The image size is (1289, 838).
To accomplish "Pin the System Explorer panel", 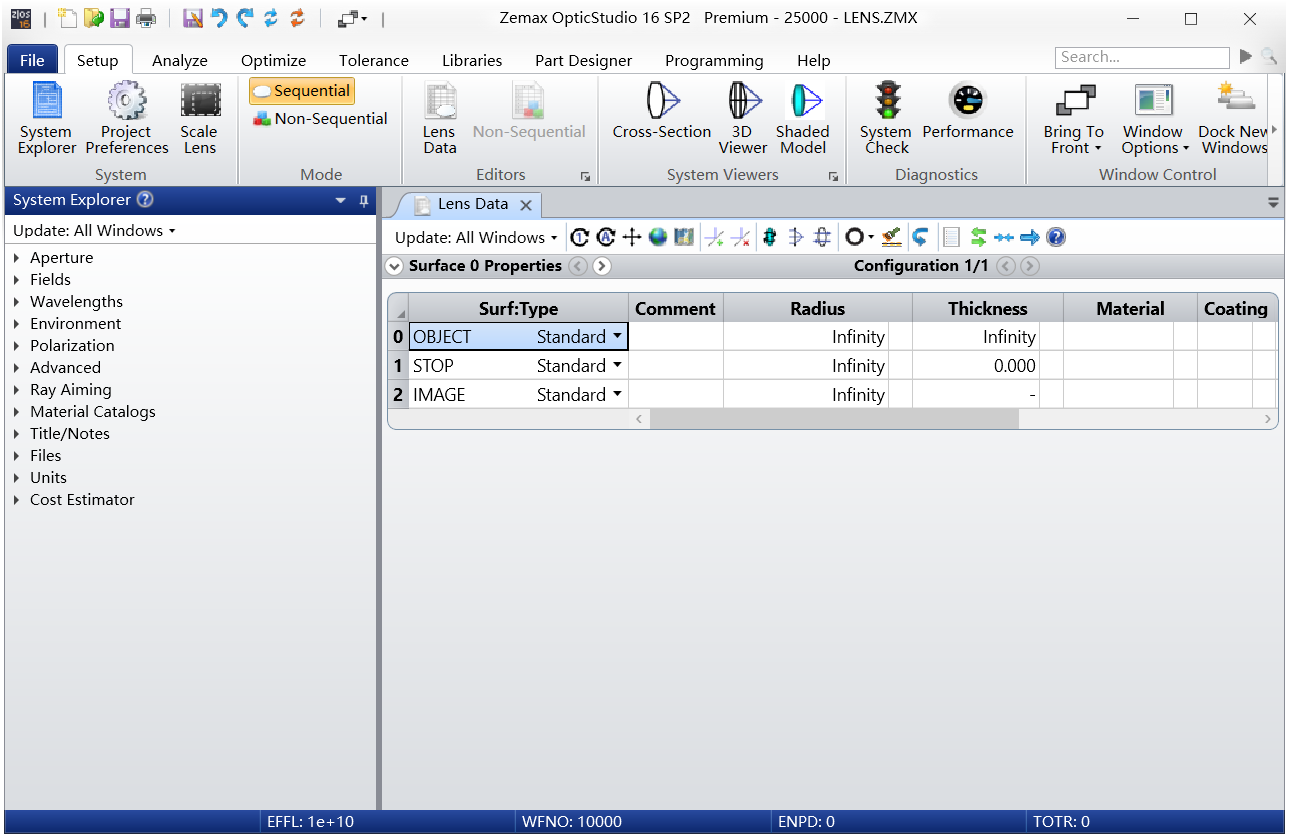I will (364, 201).
